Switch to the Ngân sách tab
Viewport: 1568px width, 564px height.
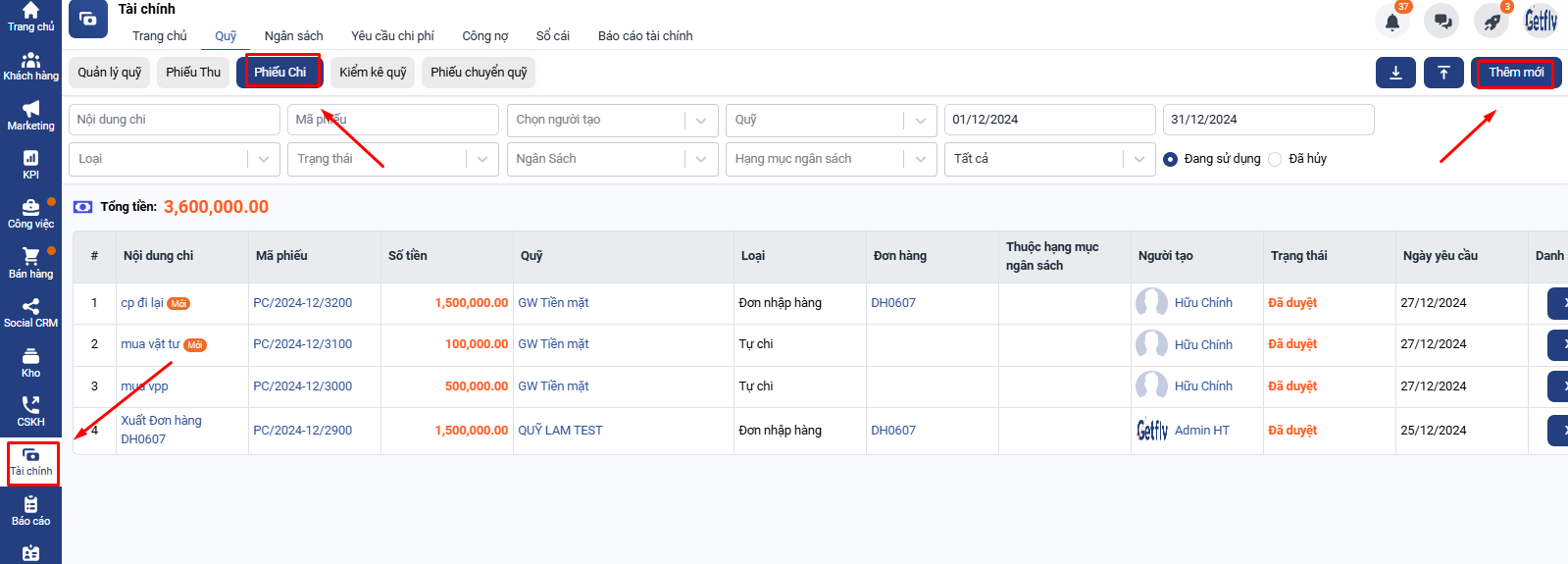pyautogui.click(x=293, y=35)
